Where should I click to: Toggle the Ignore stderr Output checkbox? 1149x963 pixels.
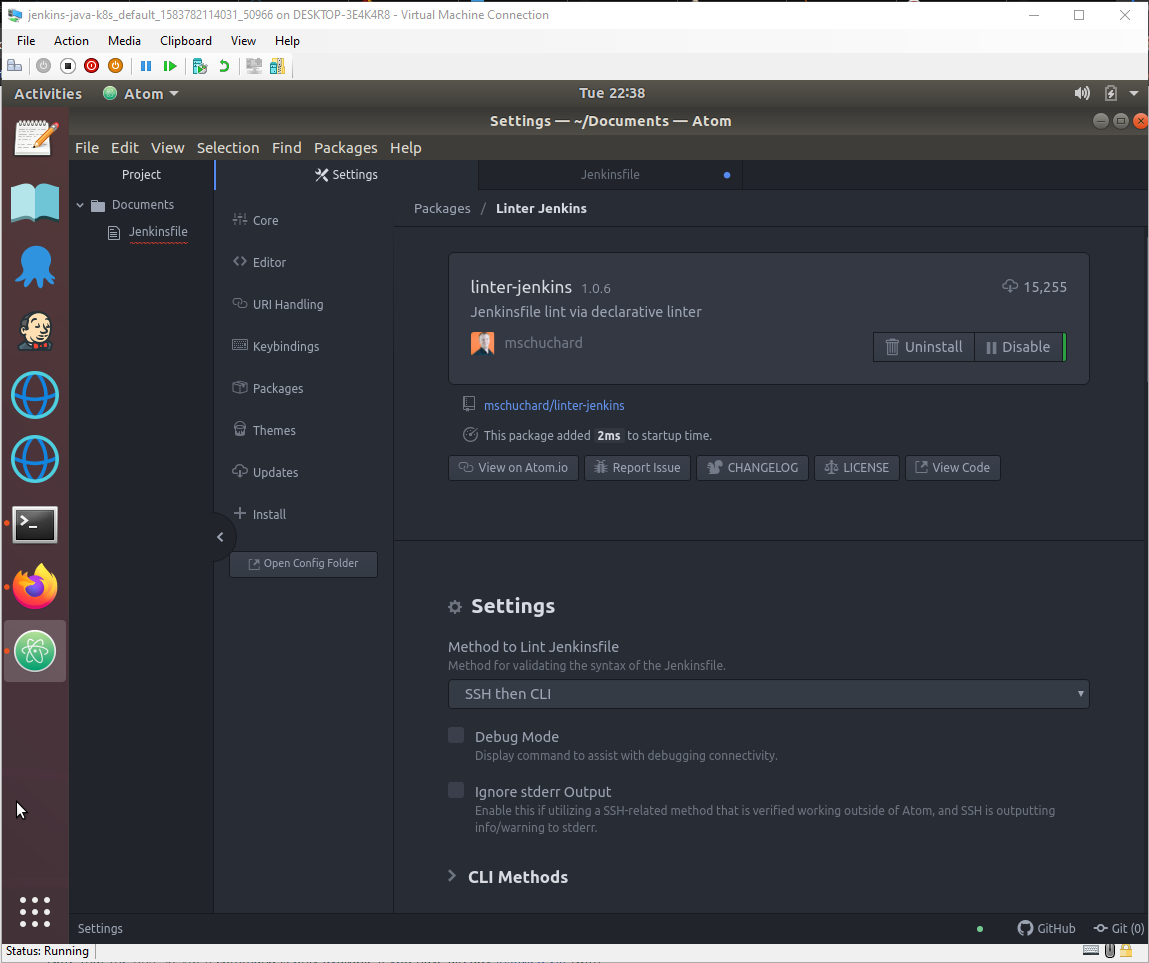coord(456,791)
